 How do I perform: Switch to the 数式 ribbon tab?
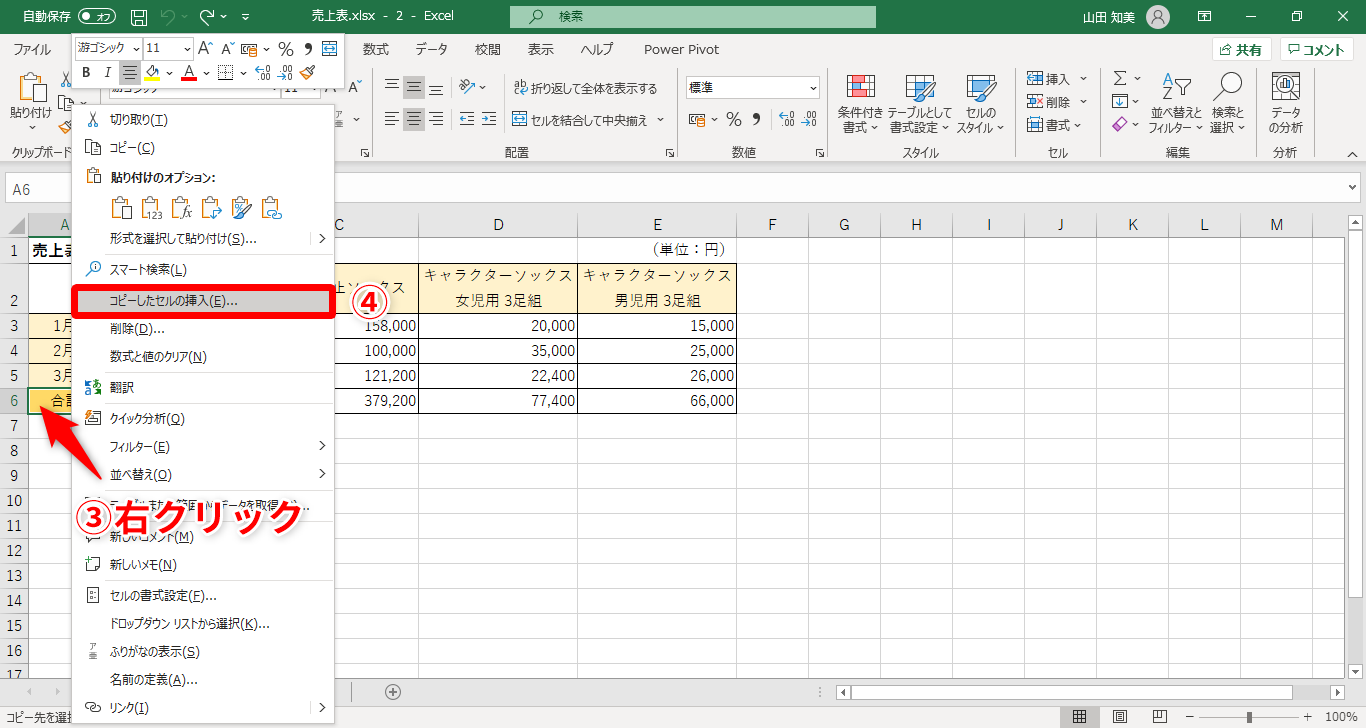(376, 49)
